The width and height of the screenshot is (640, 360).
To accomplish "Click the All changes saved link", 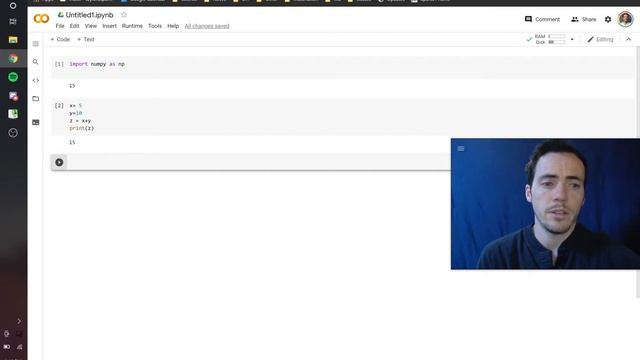I will point(207,26).
